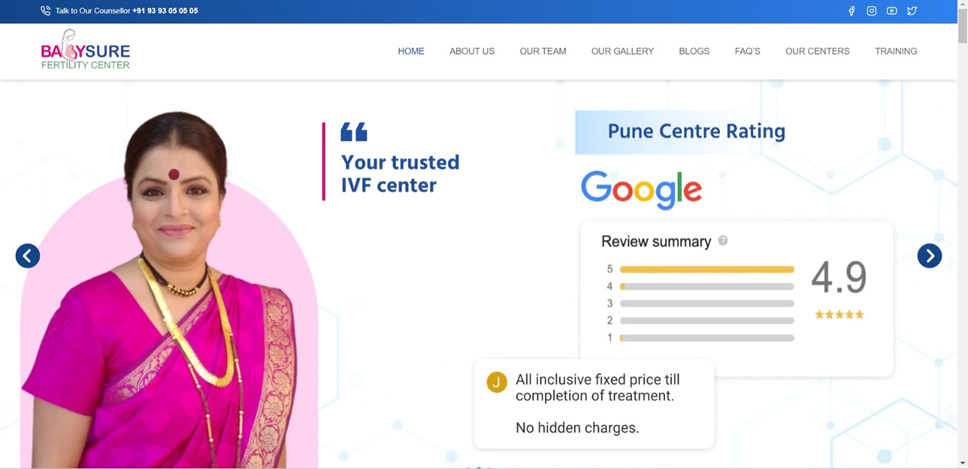Open the ABOUT US page
The image size is (968, 469).
point(472,51)
